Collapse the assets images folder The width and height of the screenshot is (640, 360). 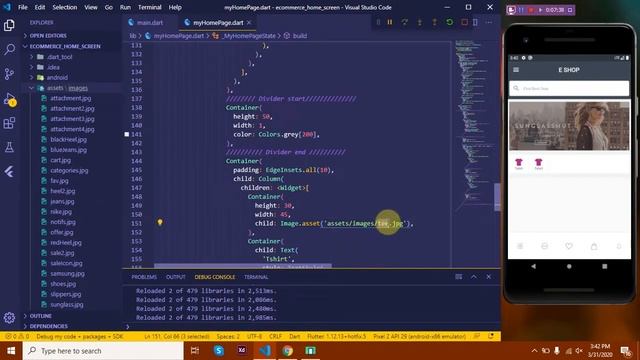(67, 88)
